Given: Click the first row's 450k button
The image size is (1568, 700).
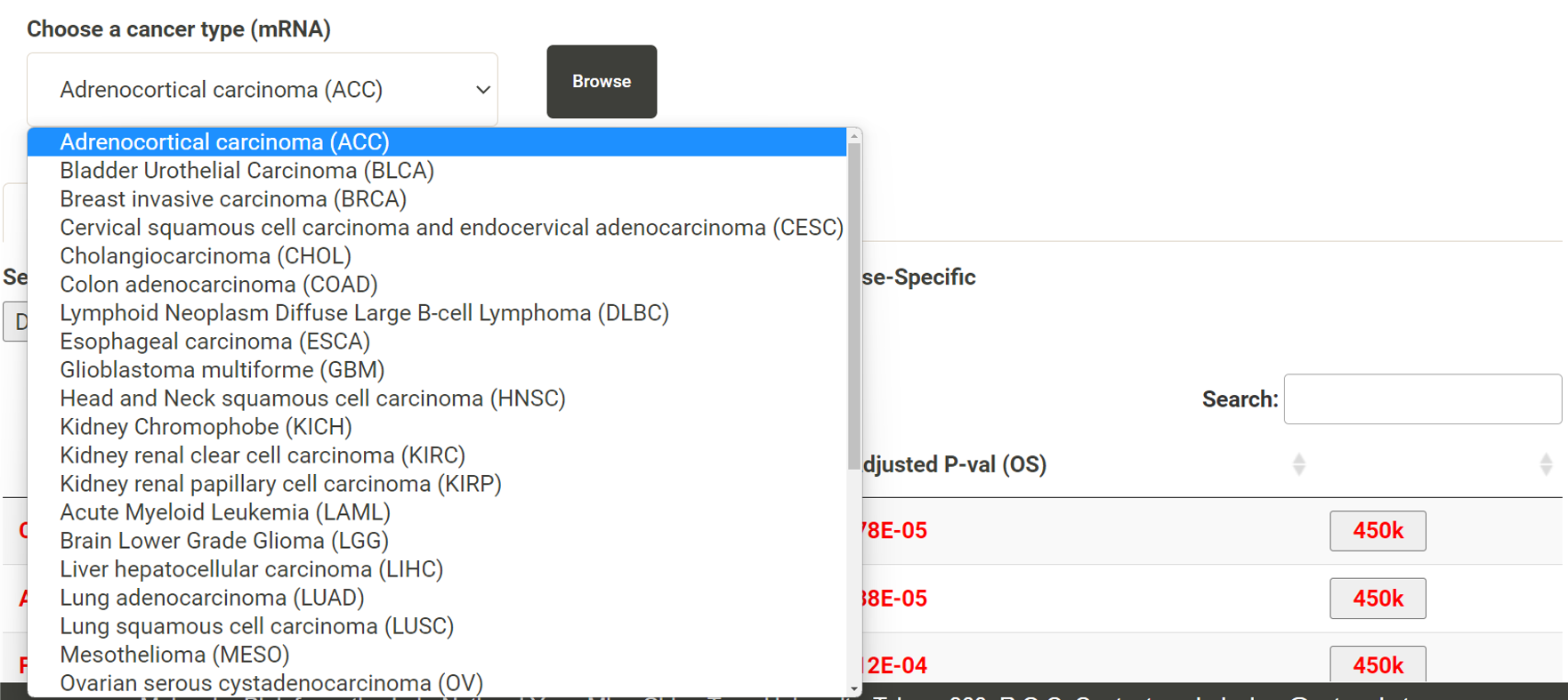Looking at the screenshot, I should [x=1378, y=531].
